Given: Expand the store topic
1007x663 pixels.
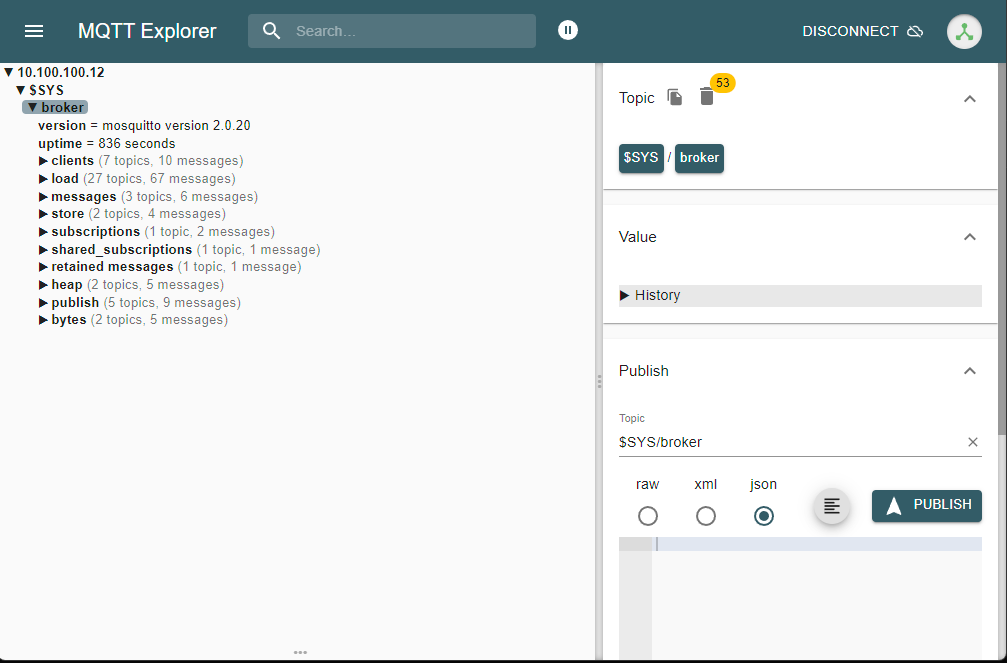Looking at the screenshot, I should tap(43, 214).
